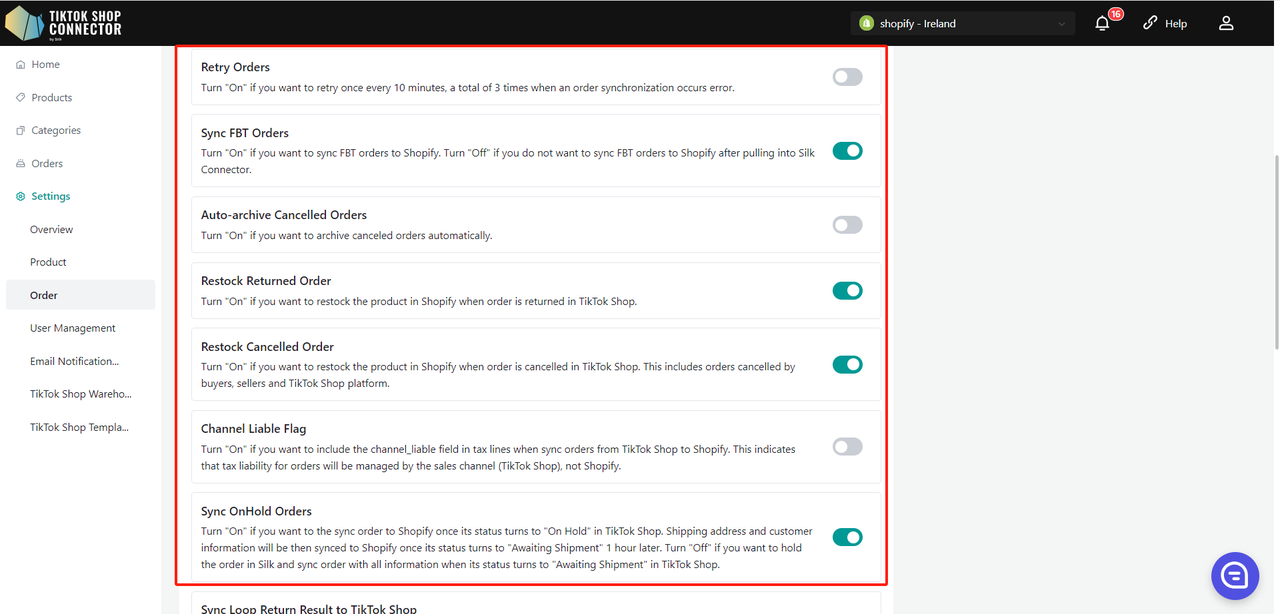Disable the Sync FBT Orders toggle
Screen dimensions: 1280x614
[x=847, y=151]
